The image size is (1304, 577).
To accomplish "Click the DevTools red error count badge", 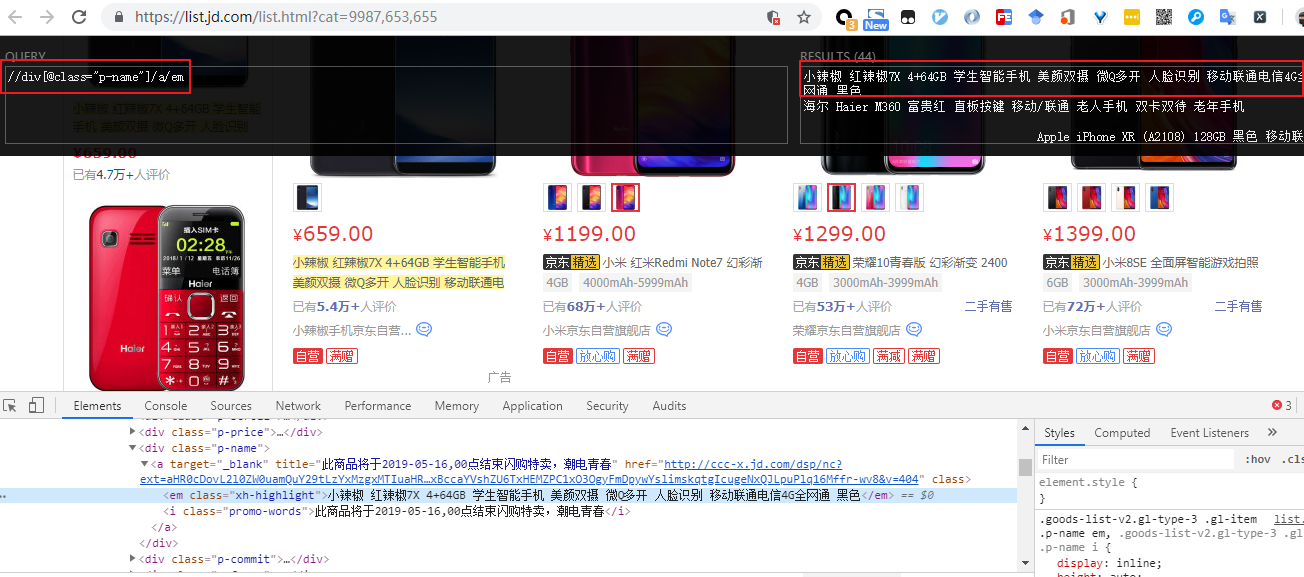I will click(1281, 405).
